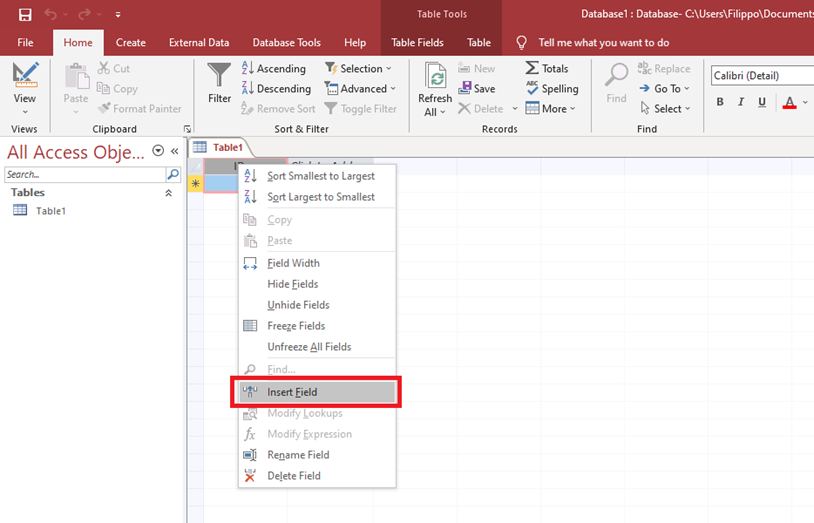
Task: Toggle Bold formatting
Action: coord(720,102)
